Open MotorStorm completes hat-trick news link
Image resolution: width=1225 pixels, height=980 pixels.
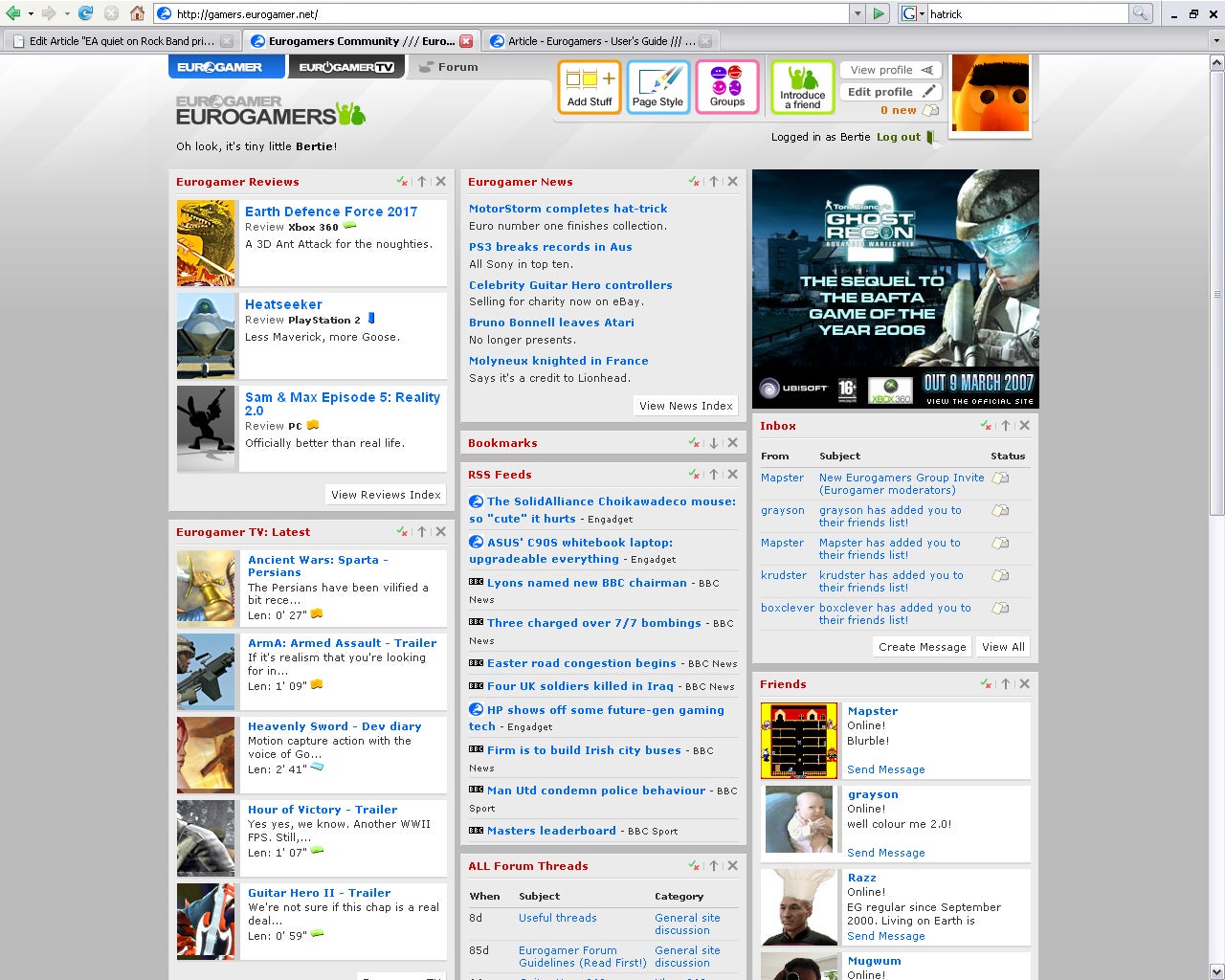568,209
